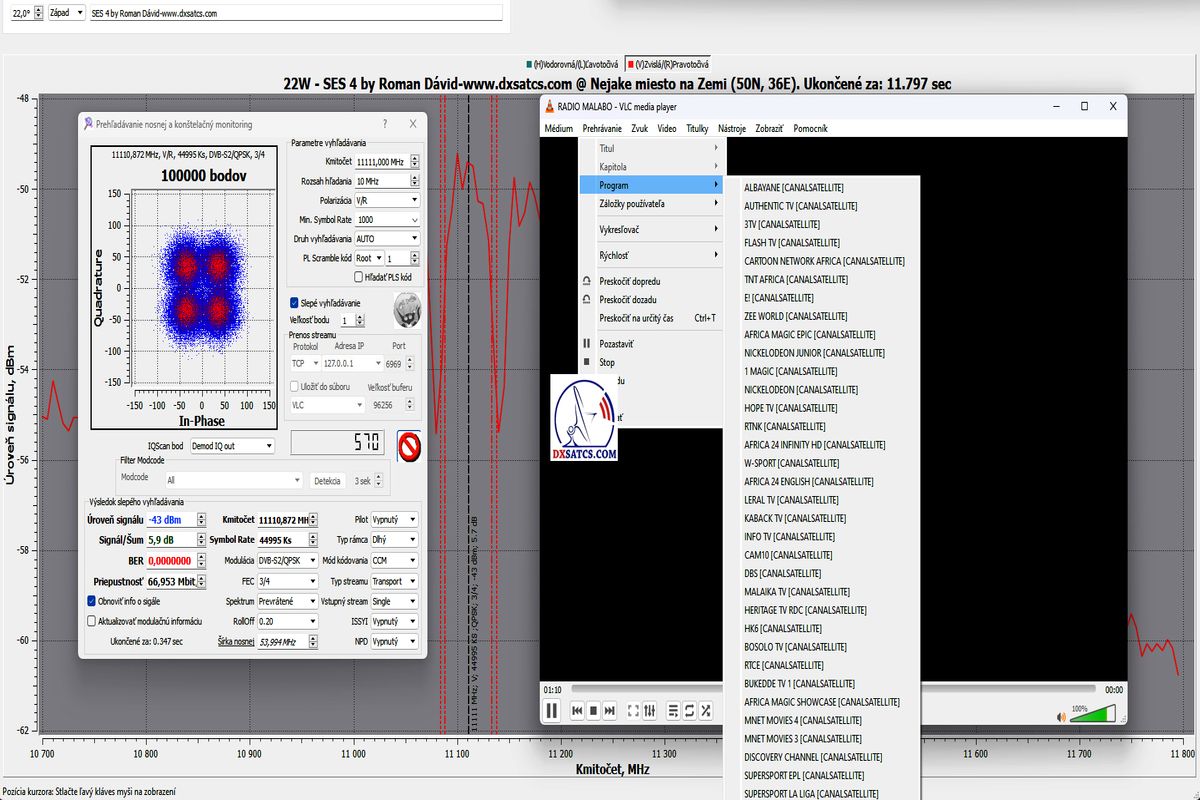Click the VLC pause button

550,711
